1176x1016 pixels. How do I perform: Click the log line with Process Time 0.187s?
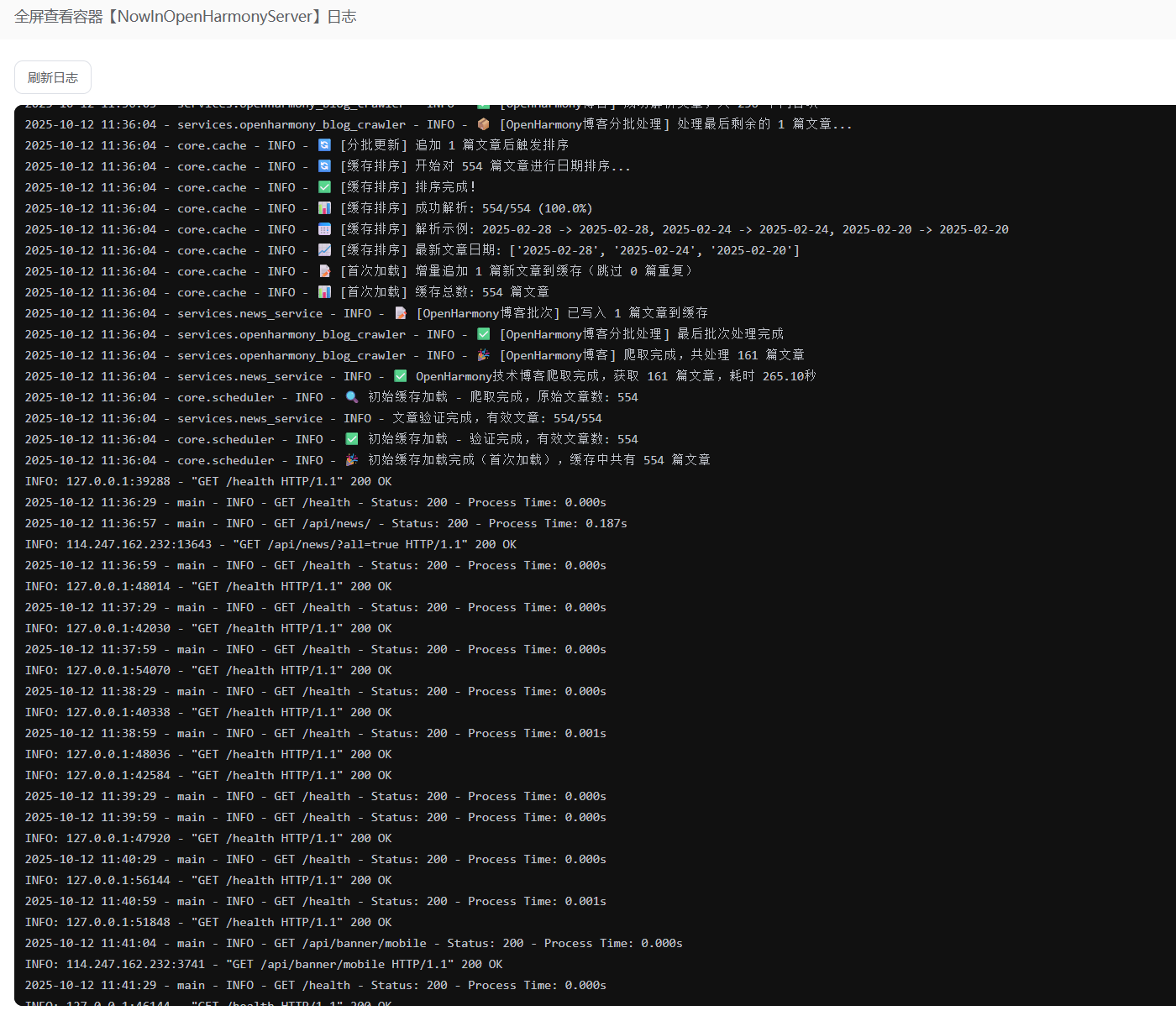(x=326, y=523)
